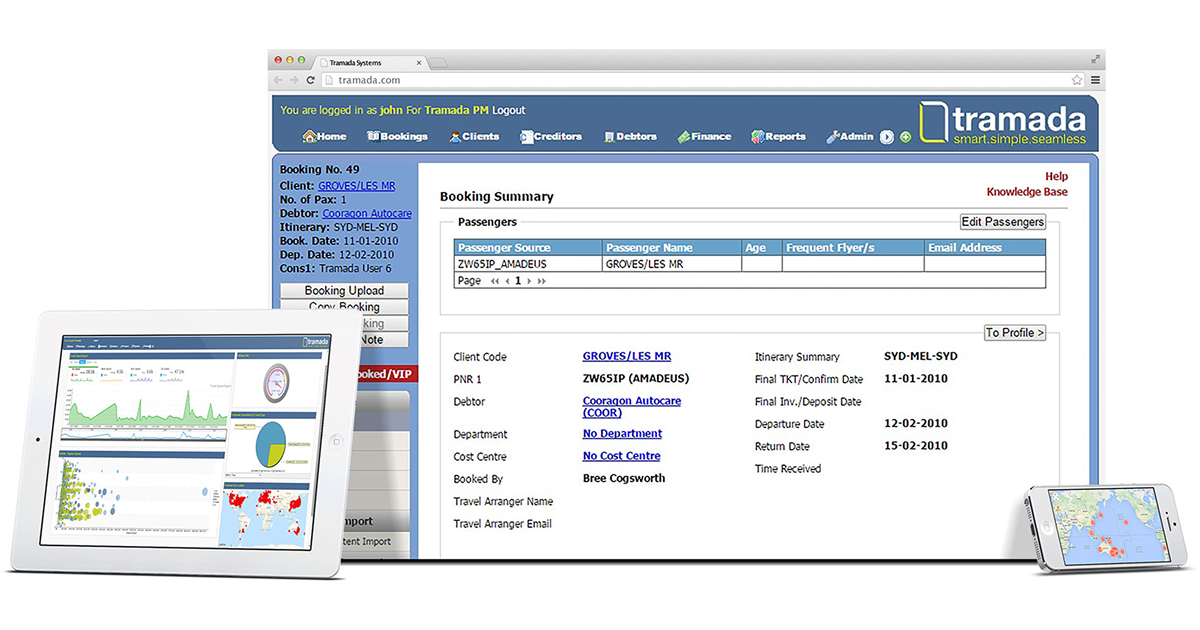Click the Booking Upload button
1200x630 pixels.
(x=344, y=291)
